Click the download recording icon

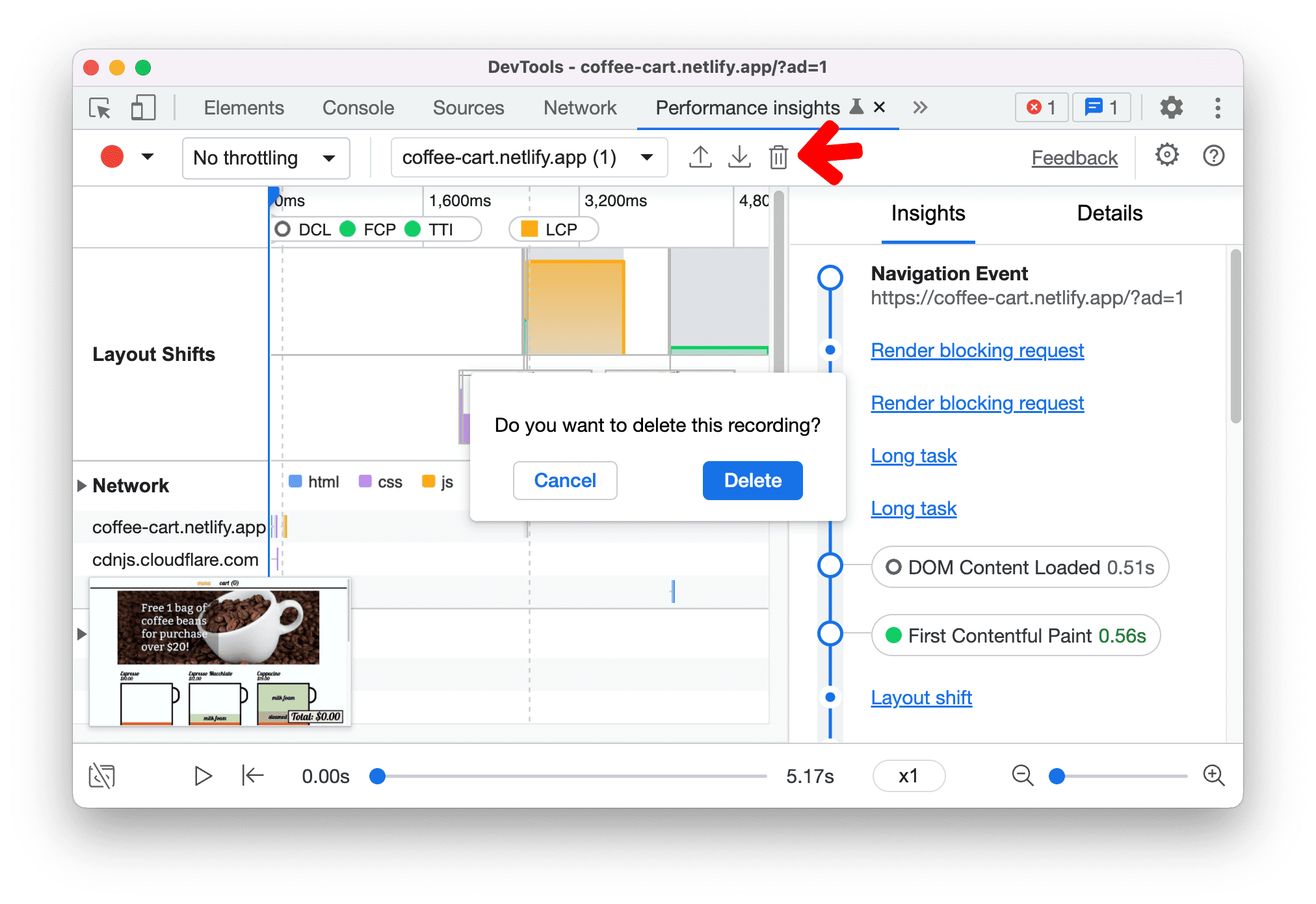pos(739,157)
